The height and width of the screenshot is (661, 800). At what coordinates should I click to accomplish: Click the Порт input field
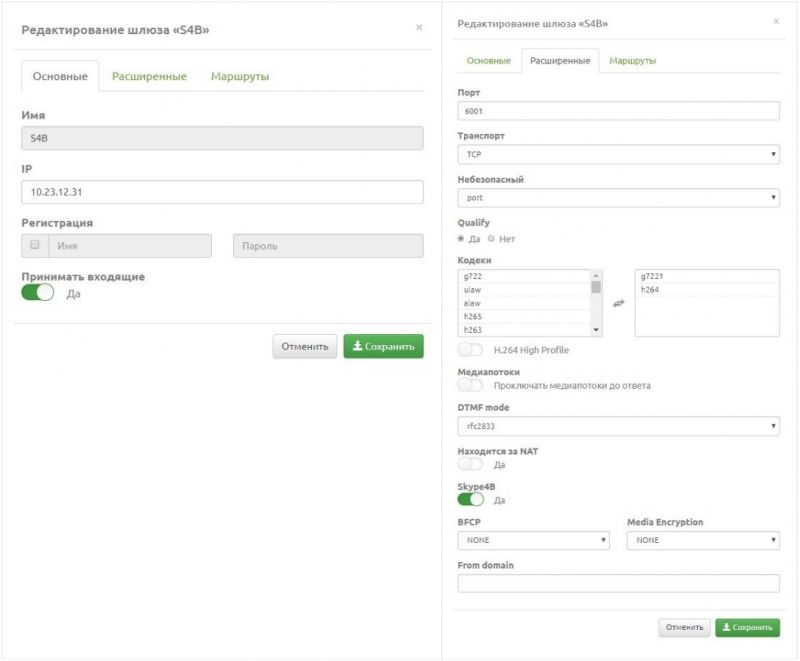(x=618, y=111)
